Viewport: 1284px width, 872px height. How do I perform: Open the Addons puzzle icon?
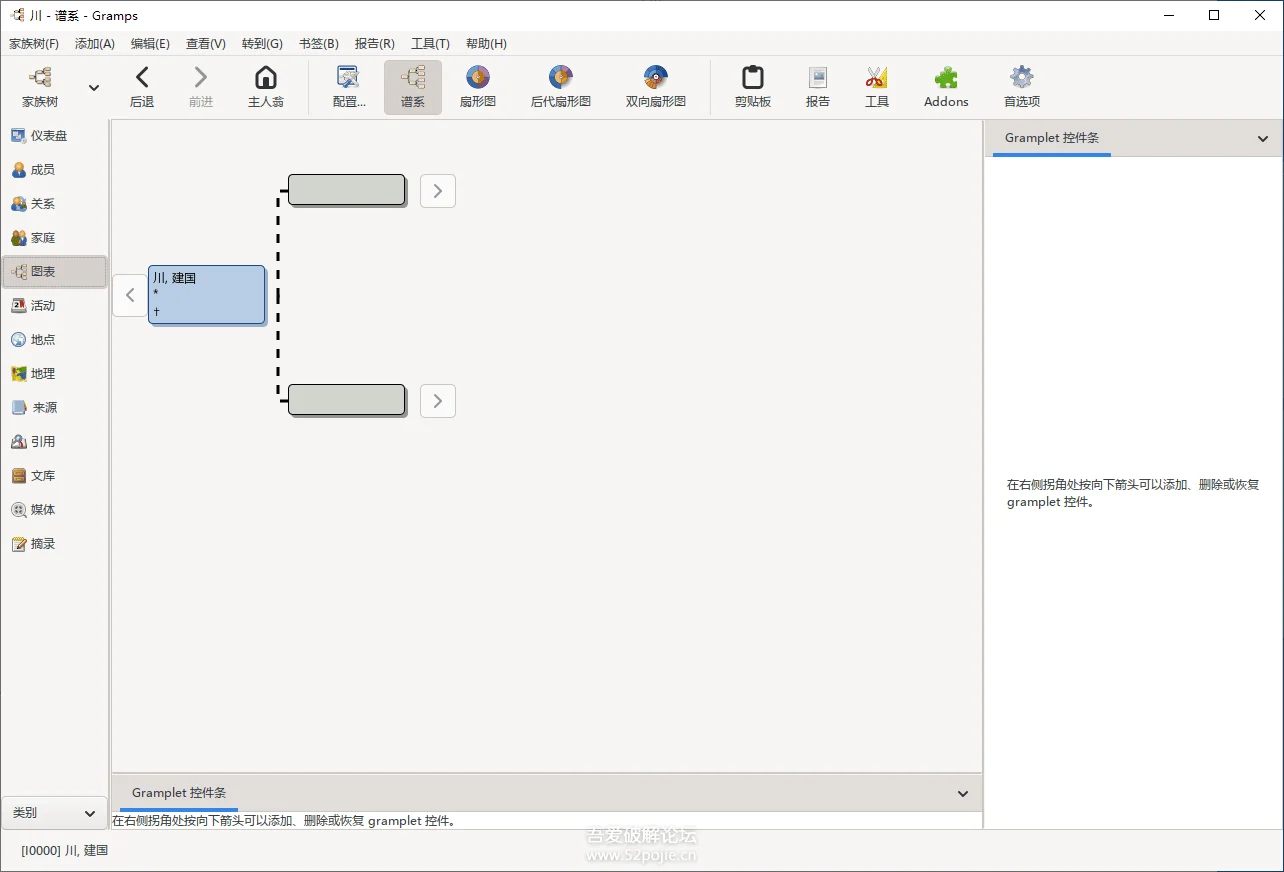pyautogui.click(x=945, y=86)
